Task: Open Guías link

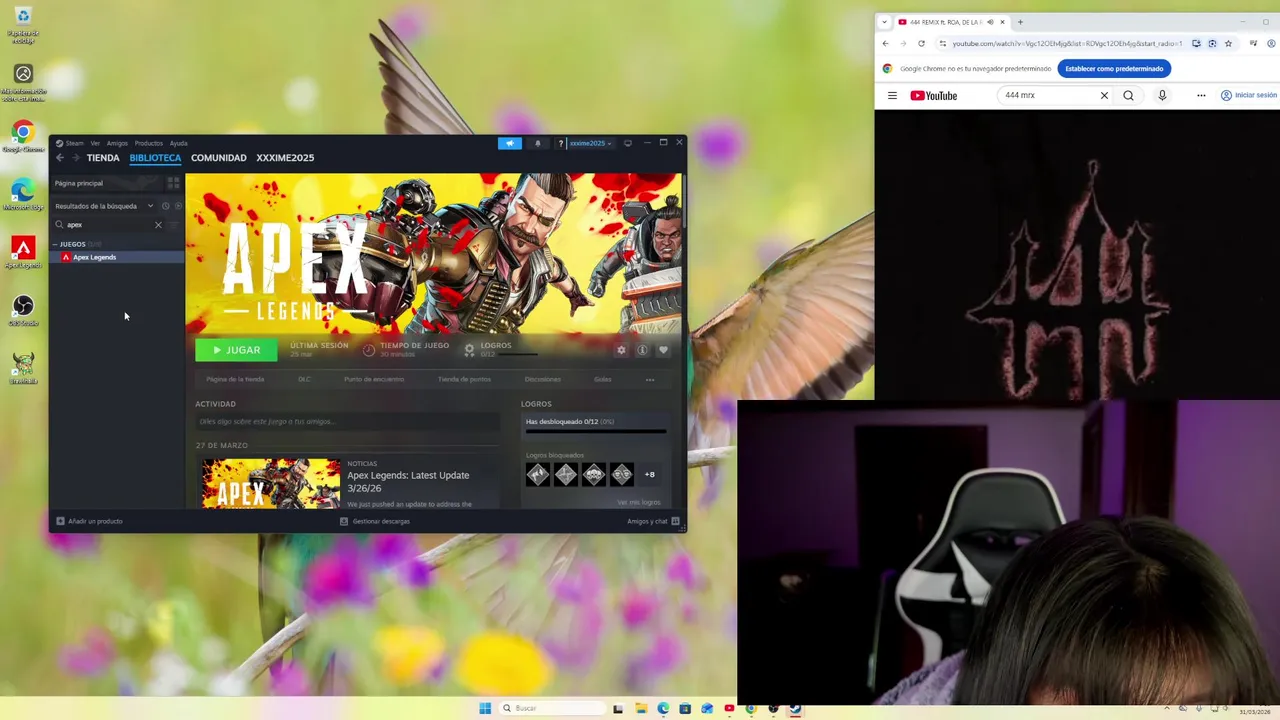Action: pyautogui.click(x=602, y=379)
